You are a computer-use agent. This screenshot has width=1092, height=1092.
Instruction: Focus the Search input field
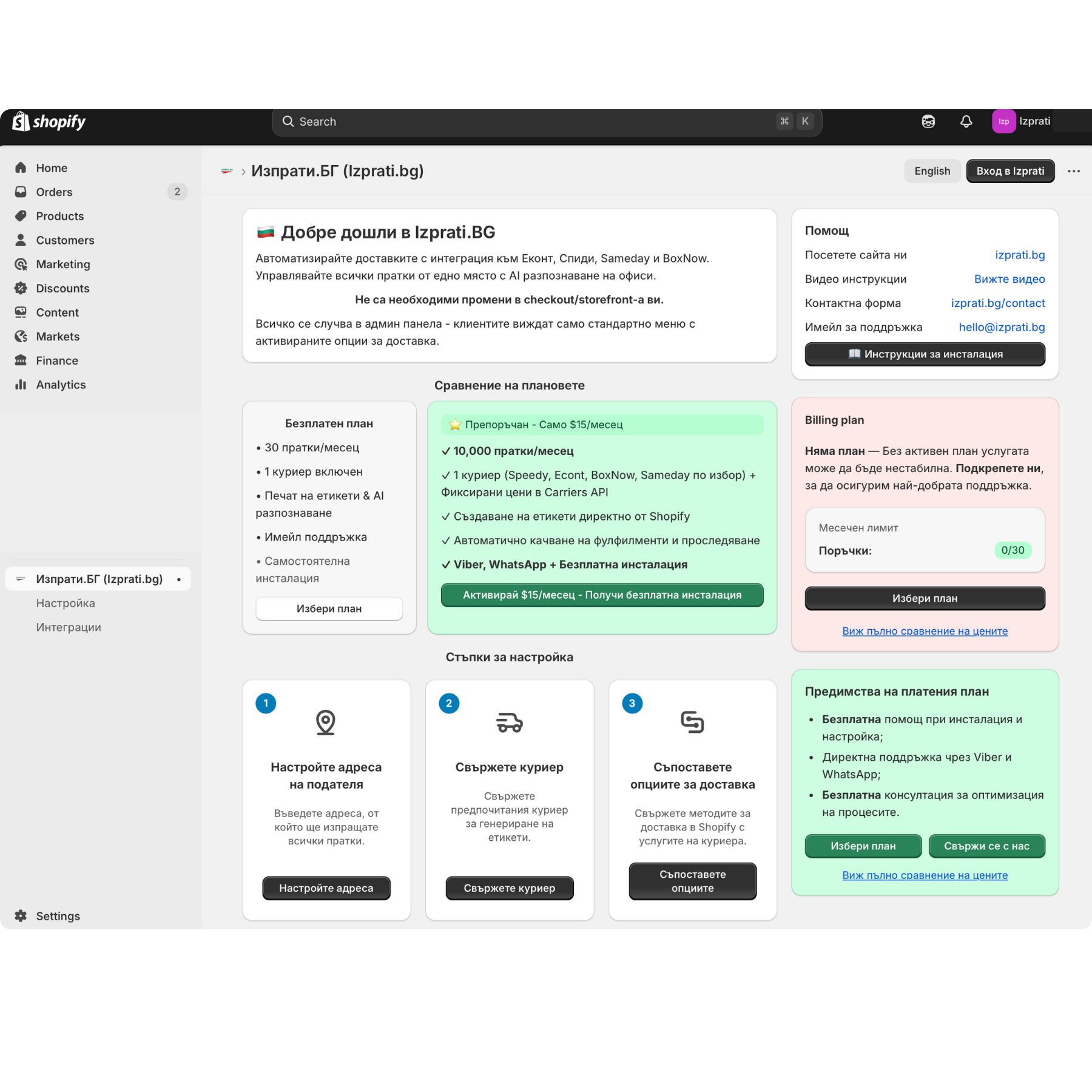(534, 122)
